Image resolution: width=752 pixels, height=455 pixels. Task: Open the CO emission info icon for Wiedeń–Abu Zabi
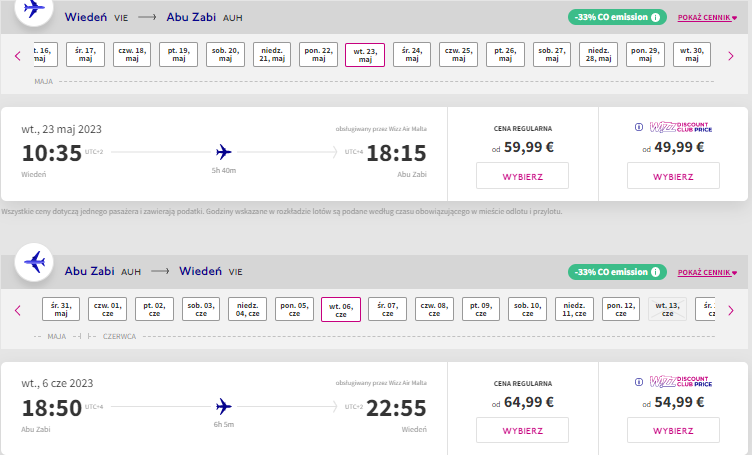pos(655,17)
